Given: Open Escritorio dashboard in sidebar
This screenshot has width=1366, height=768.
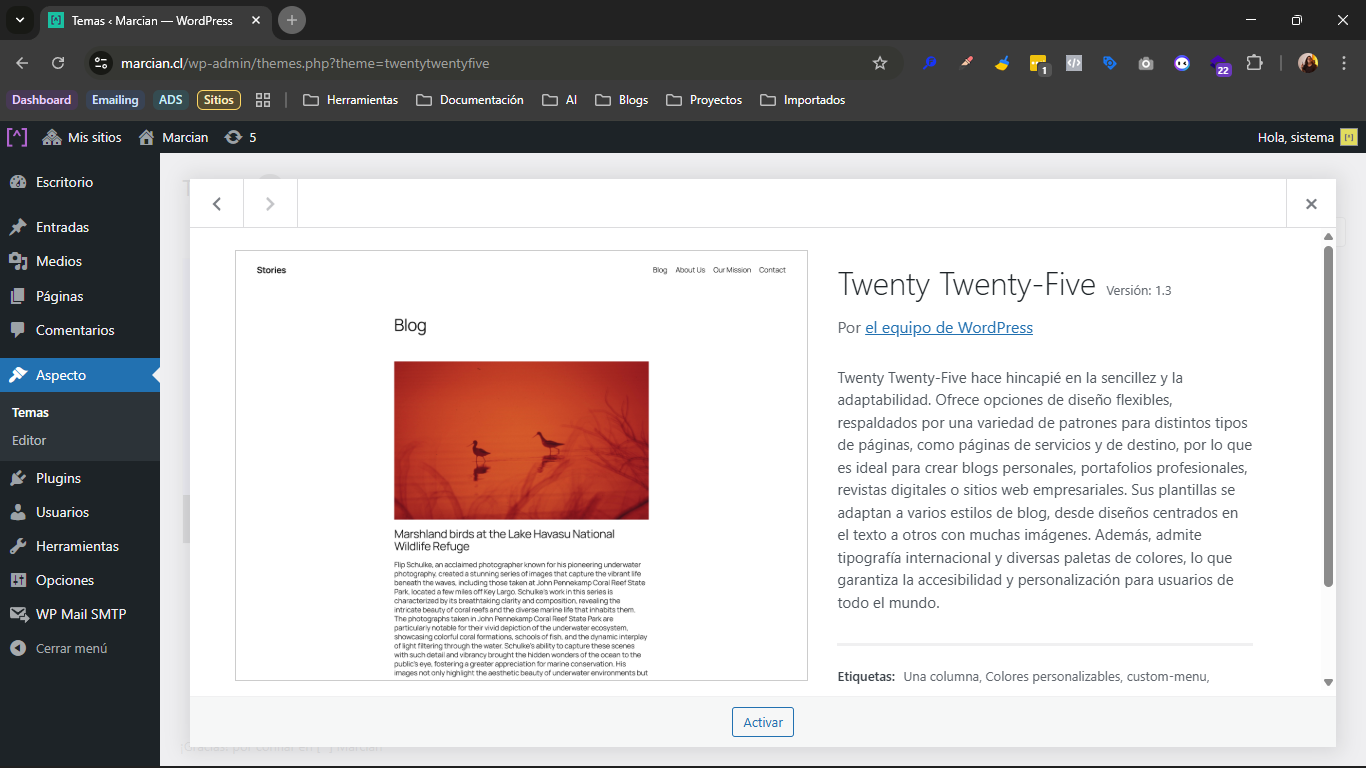Looking at the screenshot, I should pyautogui.click(x=64, y=182).
